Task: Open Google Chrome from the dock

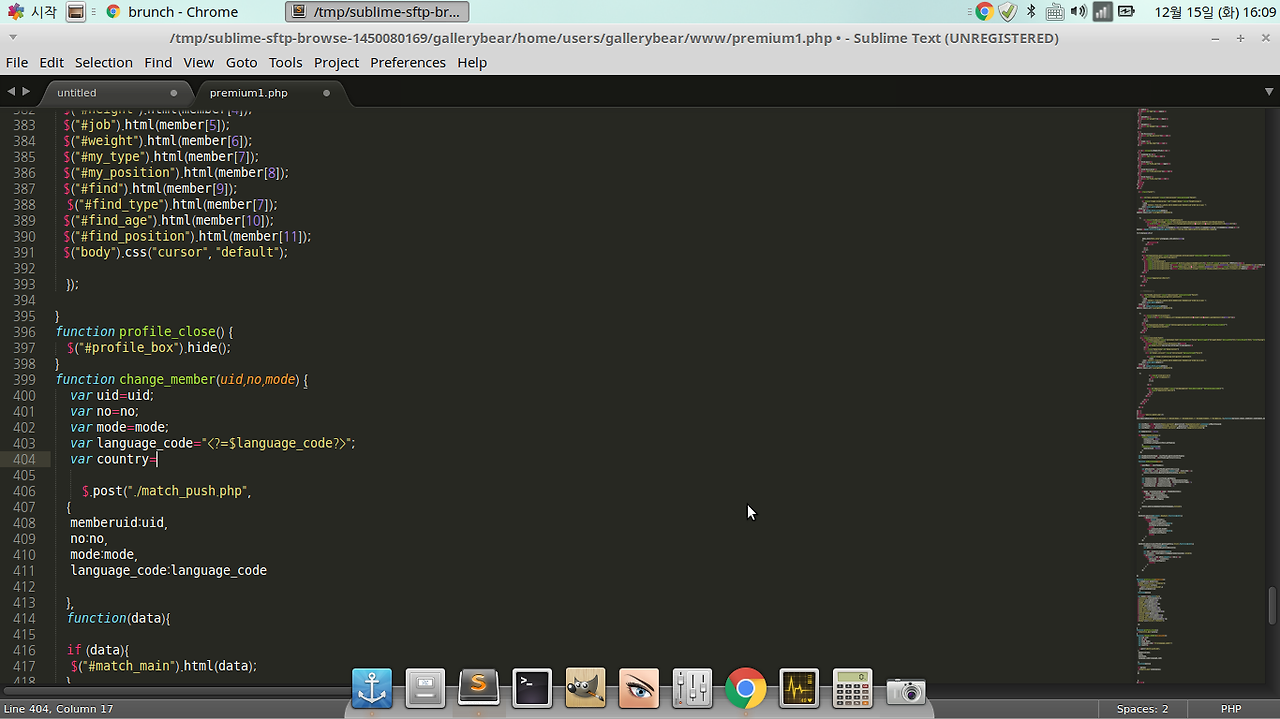Action: click(x=745, y=688)
